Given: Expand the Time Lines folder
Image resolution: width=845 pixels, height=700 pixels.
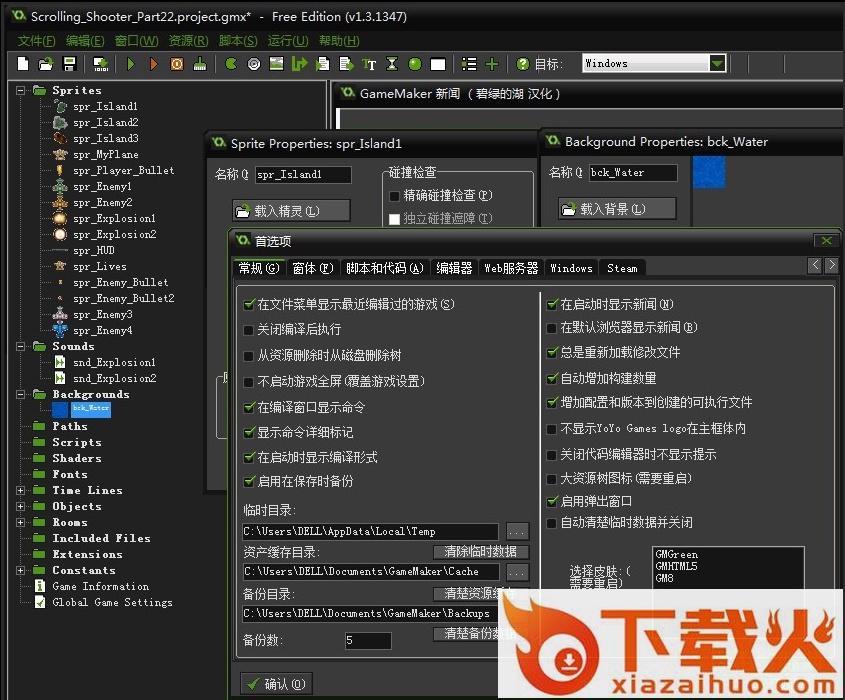Looking at the screenshot, I should (20, 490).
